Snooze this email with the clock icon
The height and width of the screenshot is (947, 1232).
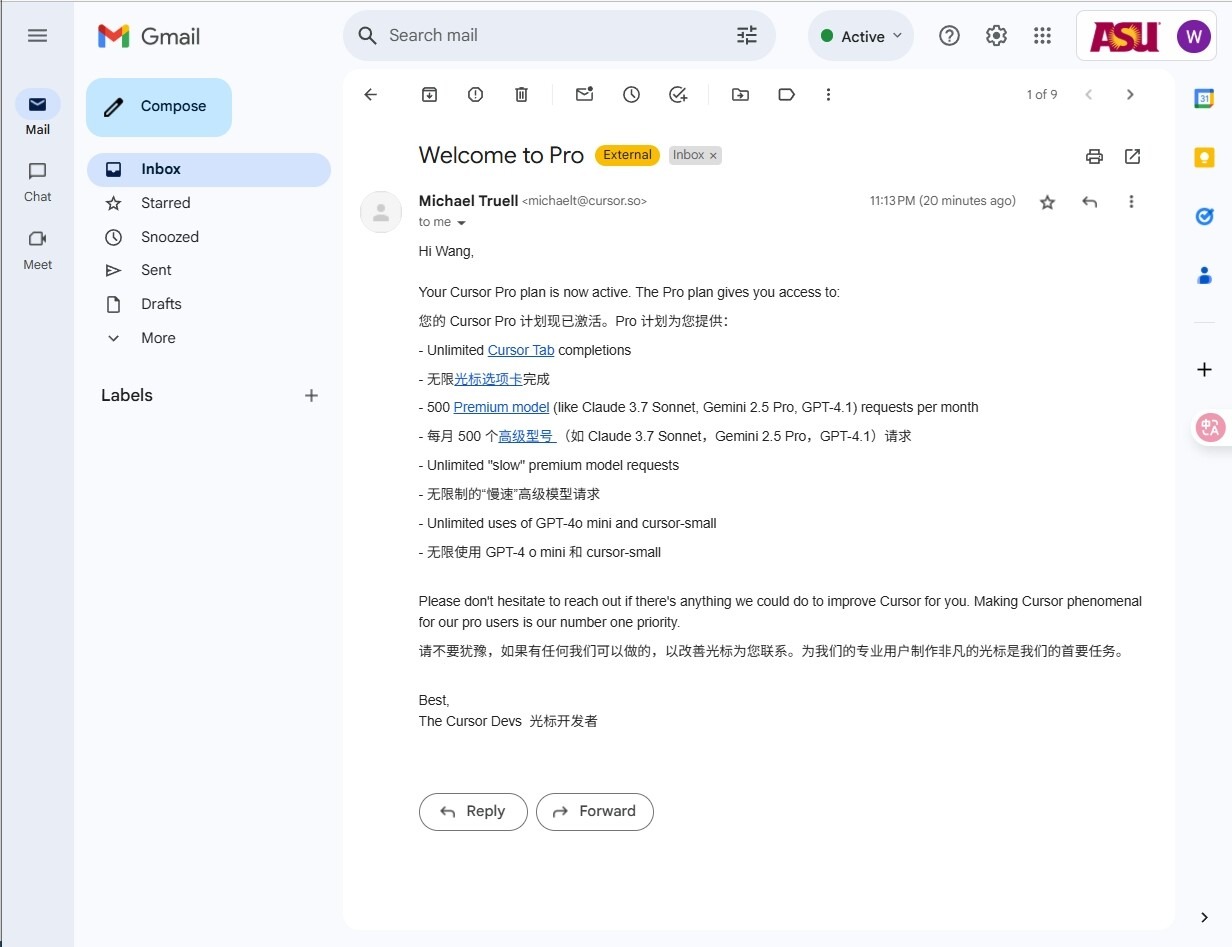tap(631, 94)
